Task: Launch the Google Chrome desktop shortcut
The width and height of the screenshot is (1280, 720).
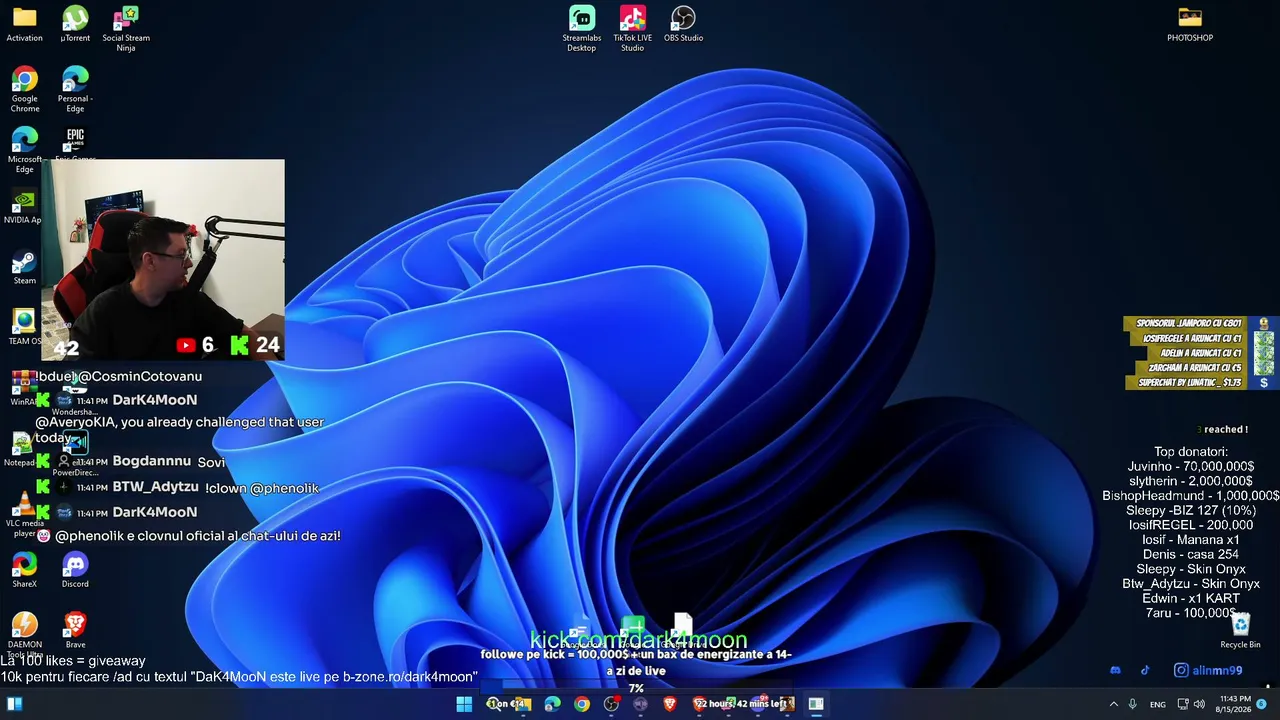Action: click(25, 90)
